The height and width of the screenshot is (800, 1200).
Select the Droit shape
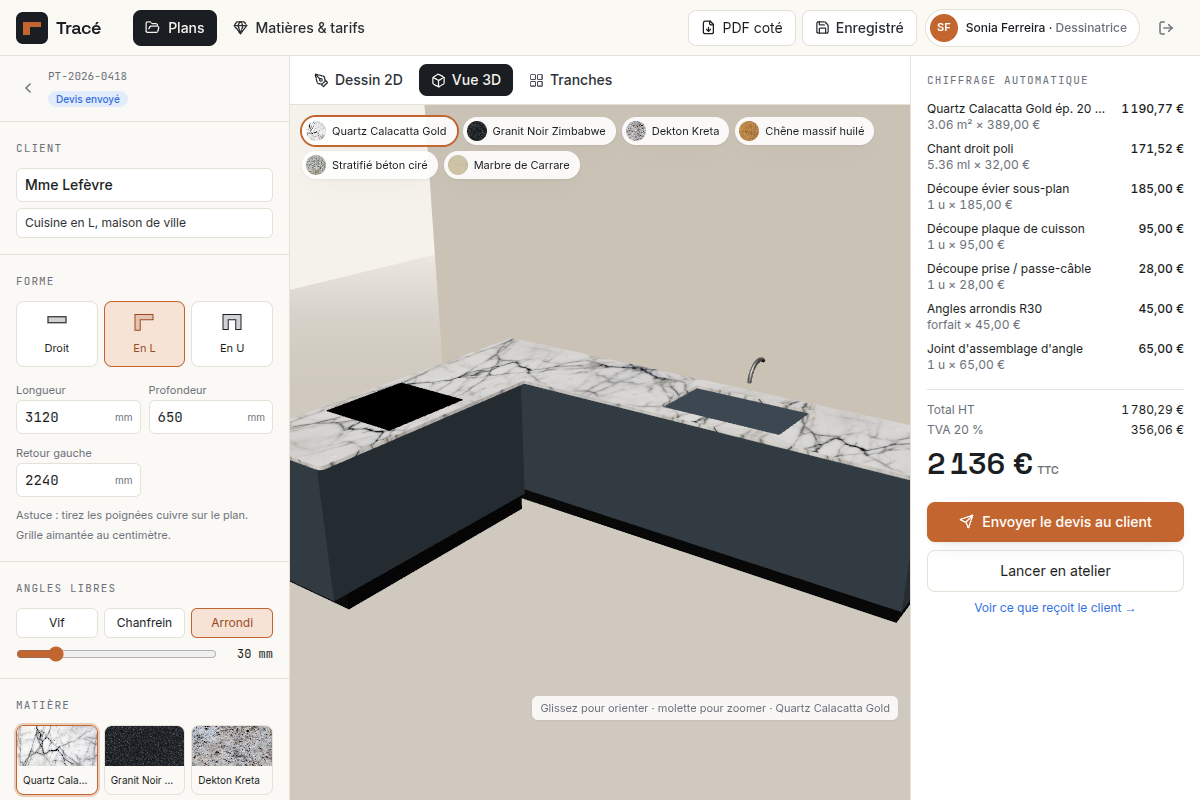click(57, 334)
